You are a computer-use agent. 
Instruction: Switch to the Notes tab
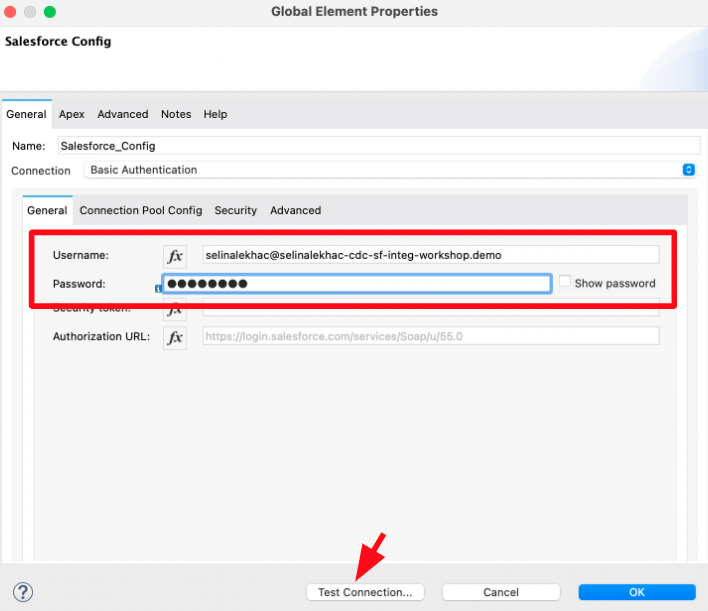[176, 114]
